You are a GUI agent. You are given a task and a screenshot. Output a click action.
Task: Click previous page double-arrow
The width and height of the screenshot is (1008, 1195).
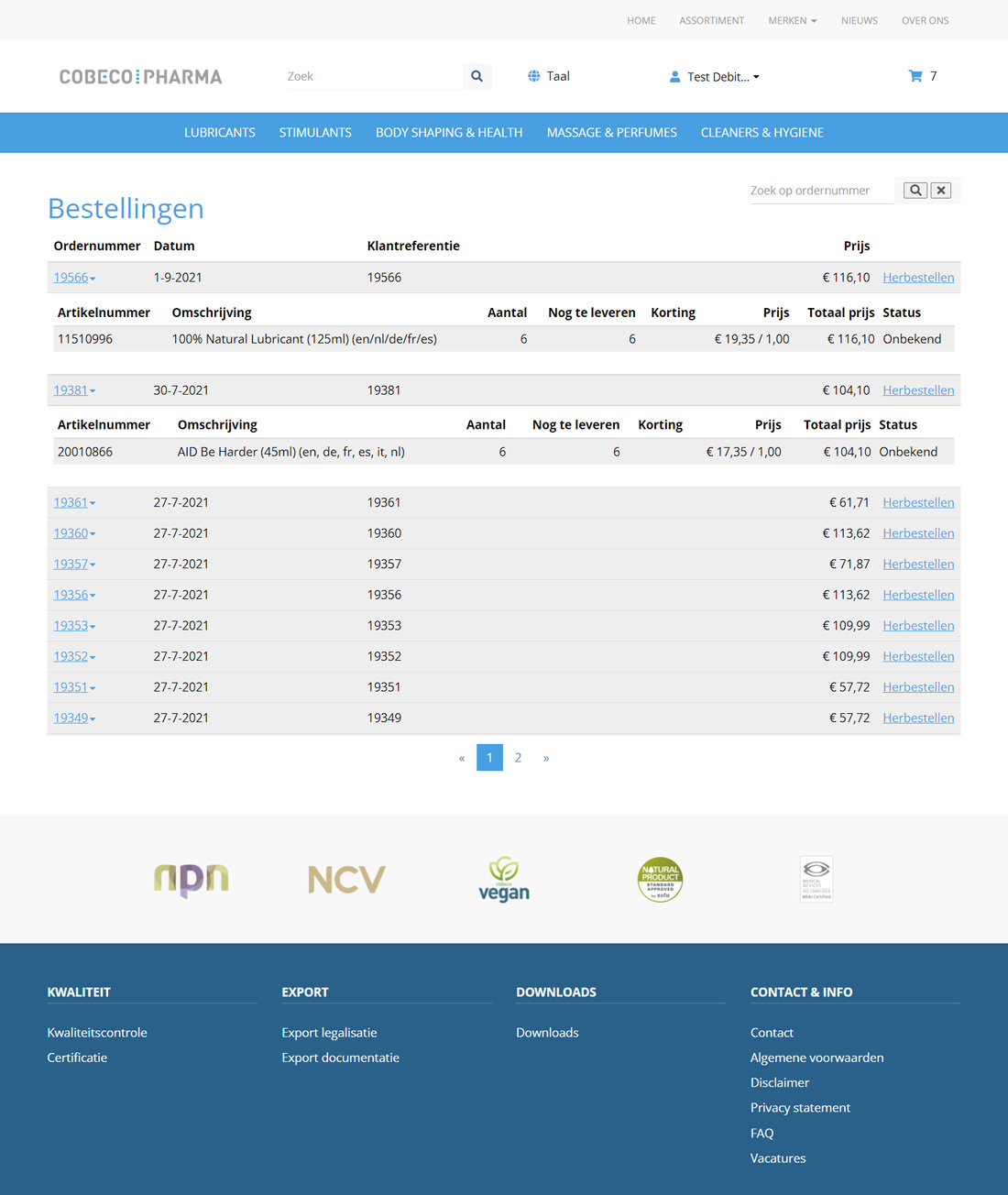[x=462, y=758]
